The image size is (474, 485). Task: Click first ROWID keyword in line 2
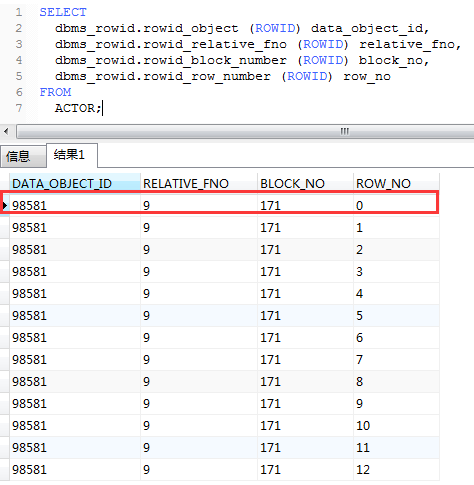pos(275,29)
